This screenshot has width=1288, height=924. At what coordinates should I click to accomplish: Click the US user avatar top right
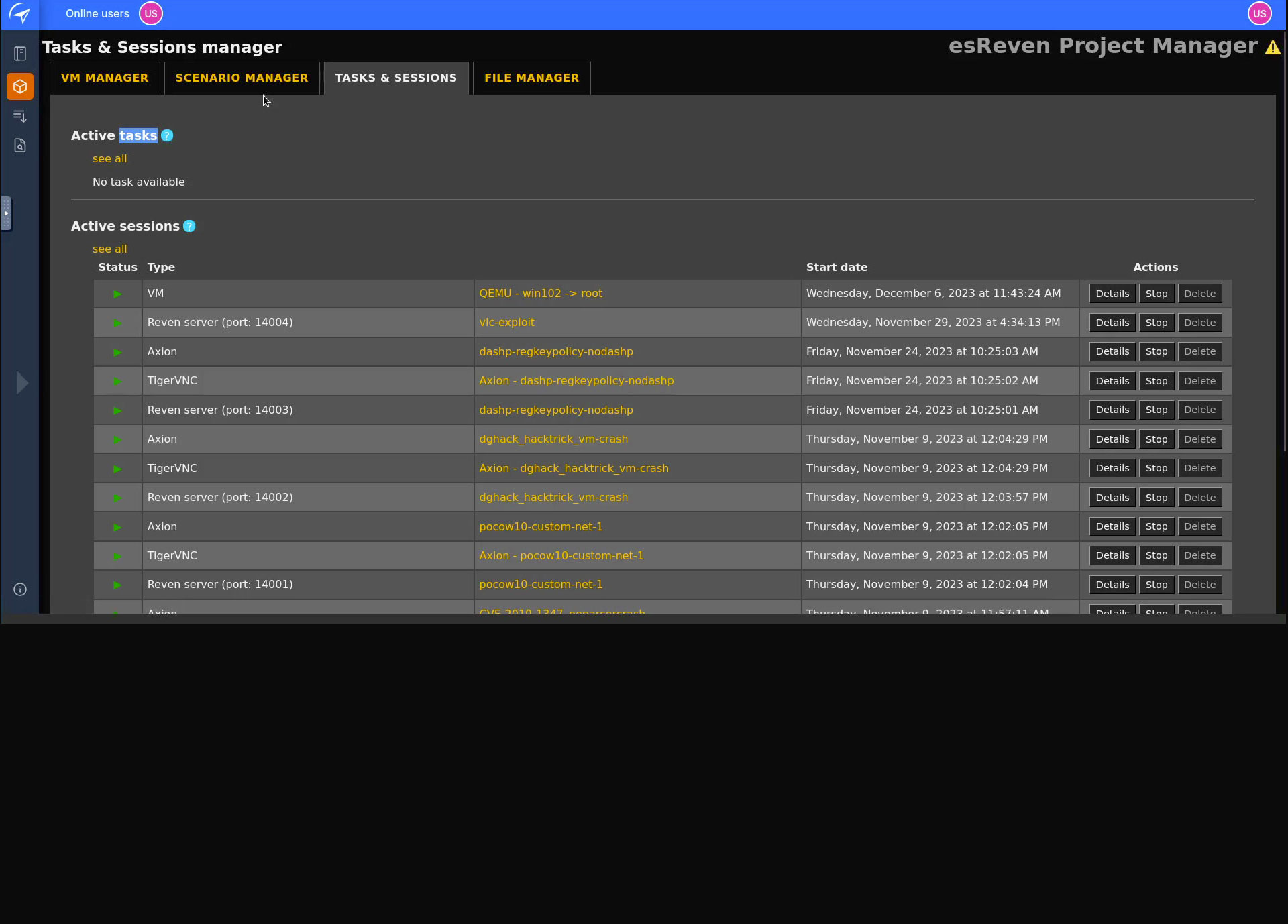click(1259, 13)
